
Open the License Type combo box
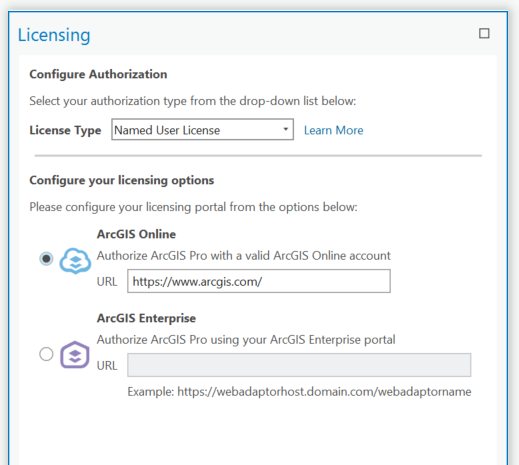(x=202, y=129)
